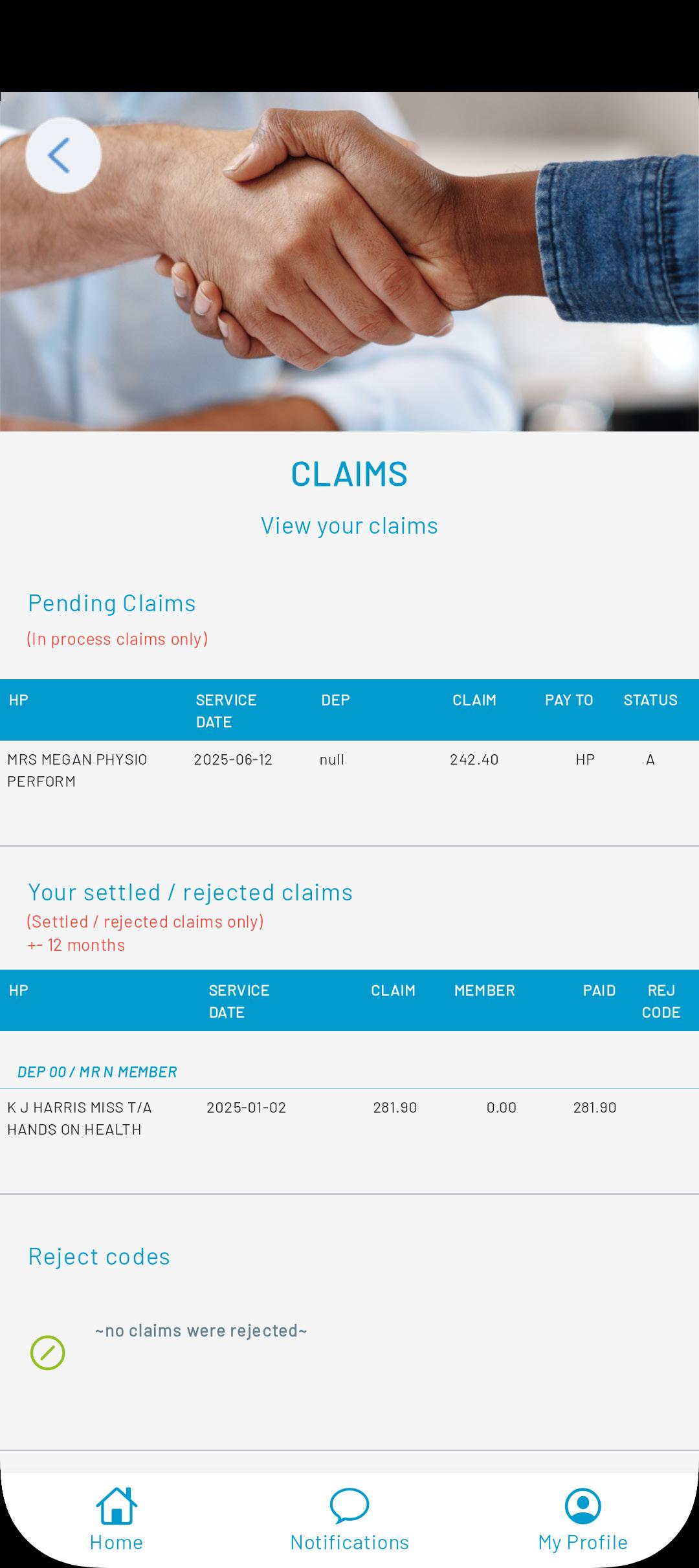The image size is (699, 1568).
Task: Tap the green no-rejections circle icon
Action: (x=48, y=1352)
